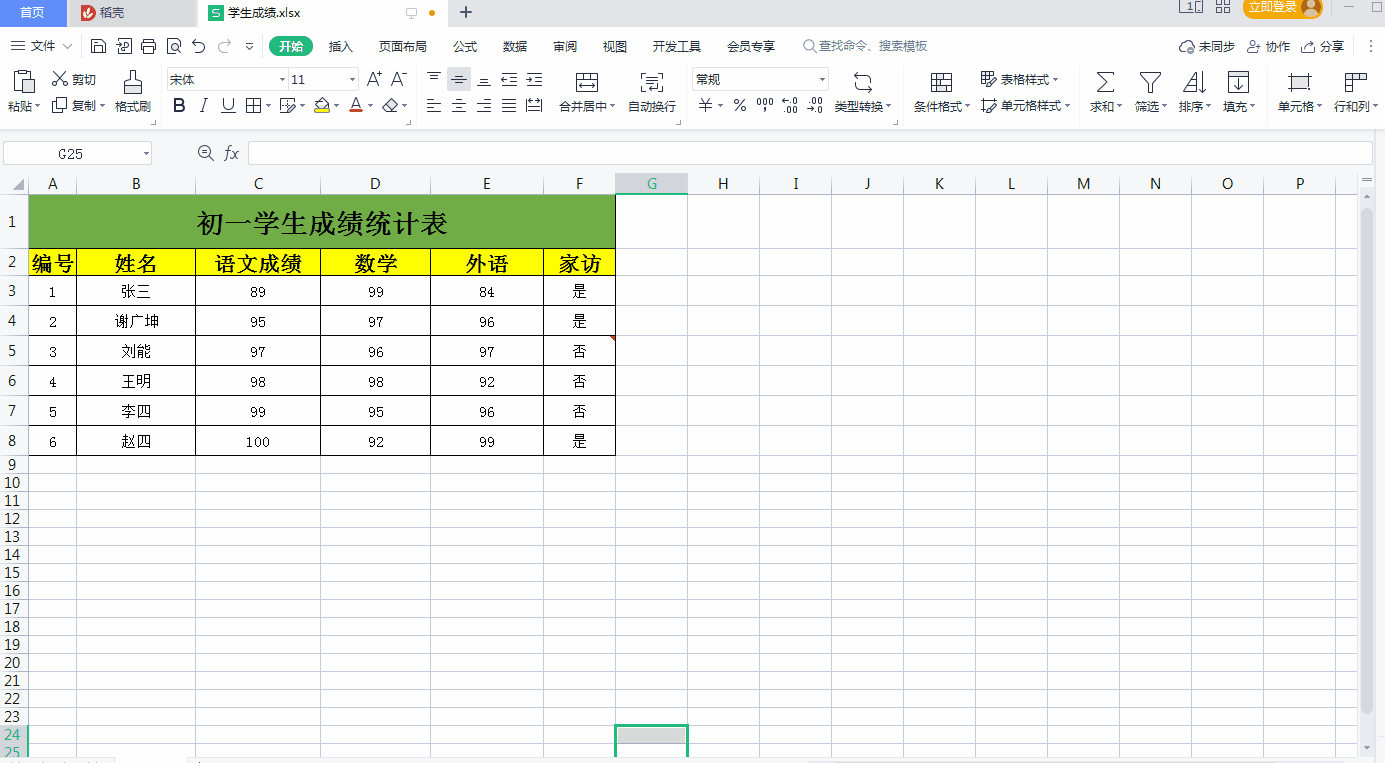This screenshot has width=1385, height=763.
Task: Toggle Bold formatting
Action: point(180,106)
